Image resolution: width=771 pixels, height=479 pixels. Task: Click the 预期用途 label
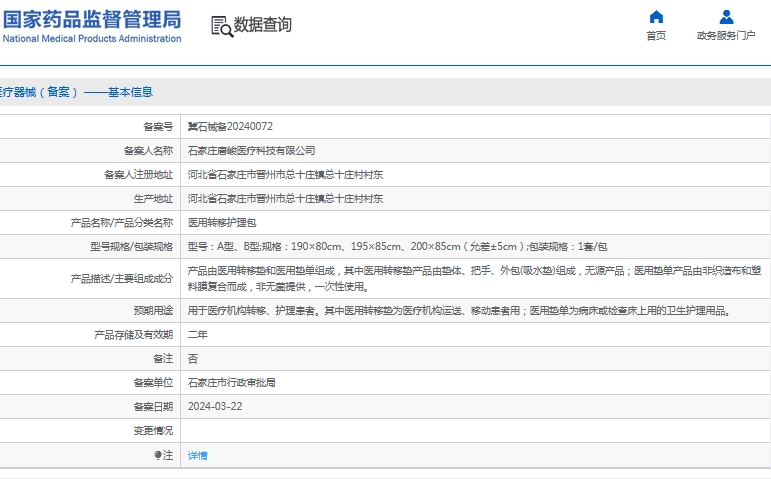tap(153, 311)
